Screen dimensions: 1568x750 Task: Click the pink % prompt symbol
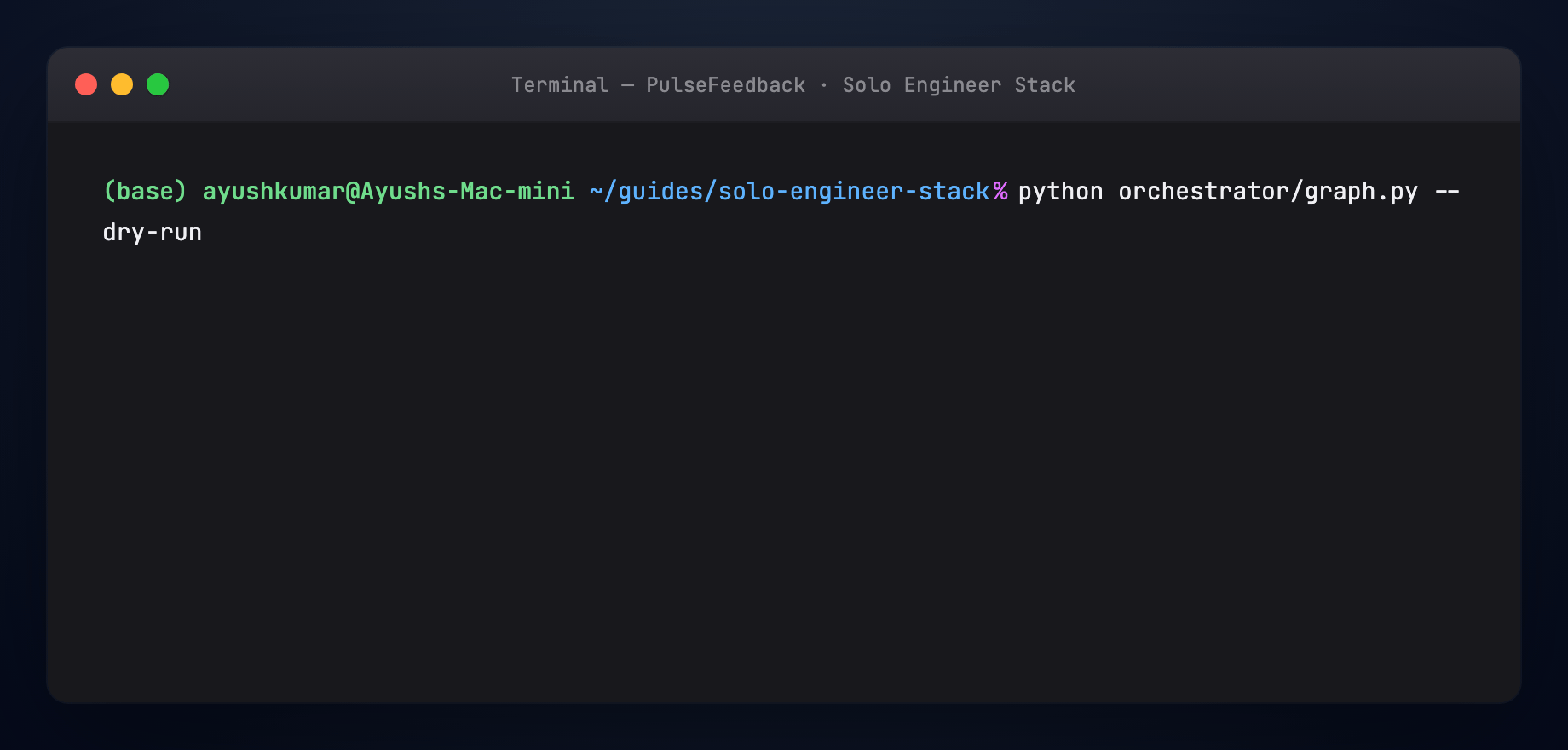click(x=1000, y=191)
